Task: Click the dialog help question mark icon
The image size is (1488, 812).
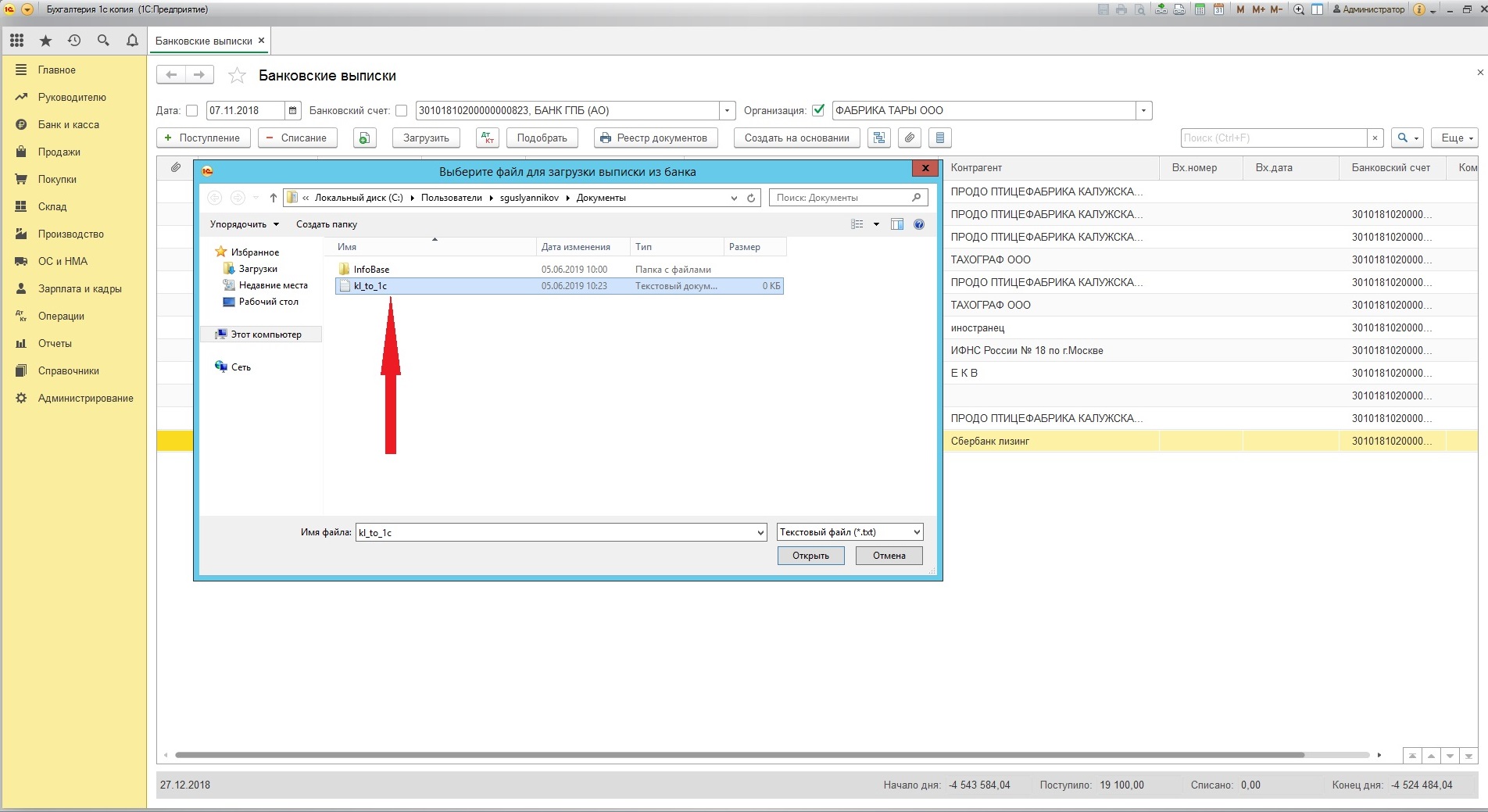Action: 919,224
